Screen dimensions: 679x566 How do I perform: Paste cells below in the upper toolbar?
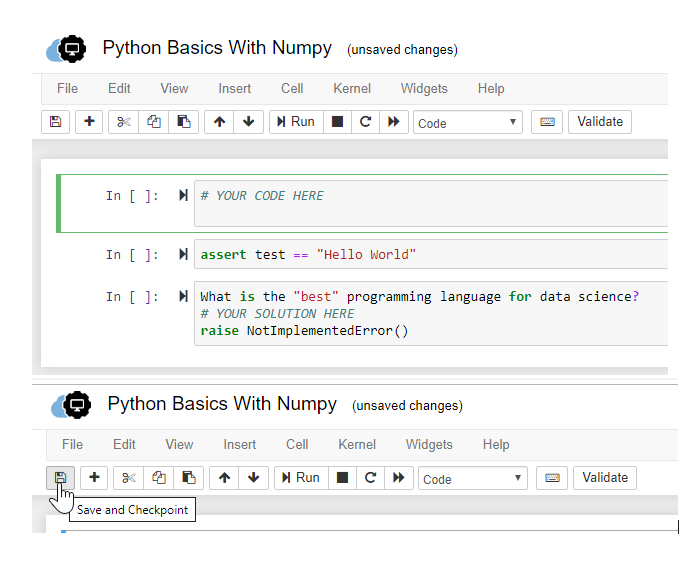pos(184,122)
